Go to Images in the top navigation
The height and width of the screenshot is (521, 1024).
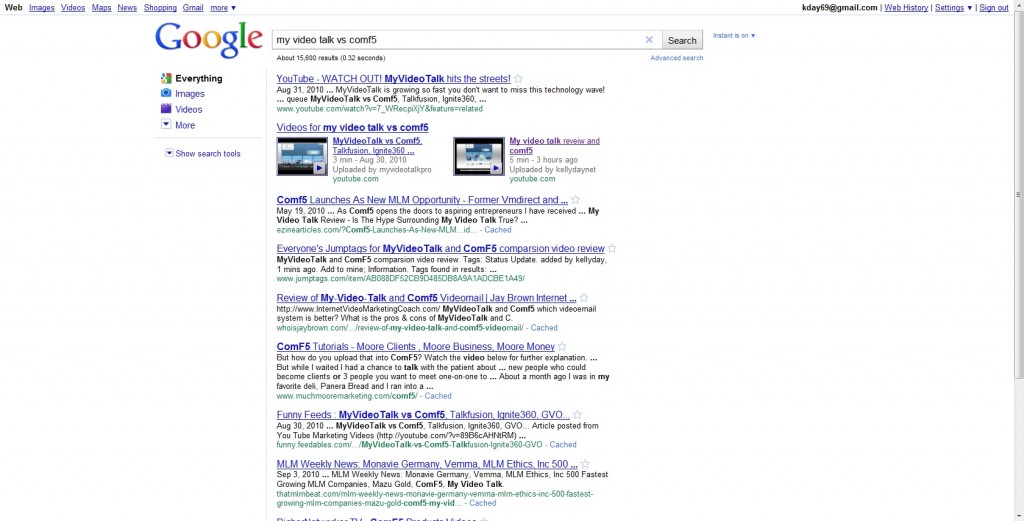42,8
